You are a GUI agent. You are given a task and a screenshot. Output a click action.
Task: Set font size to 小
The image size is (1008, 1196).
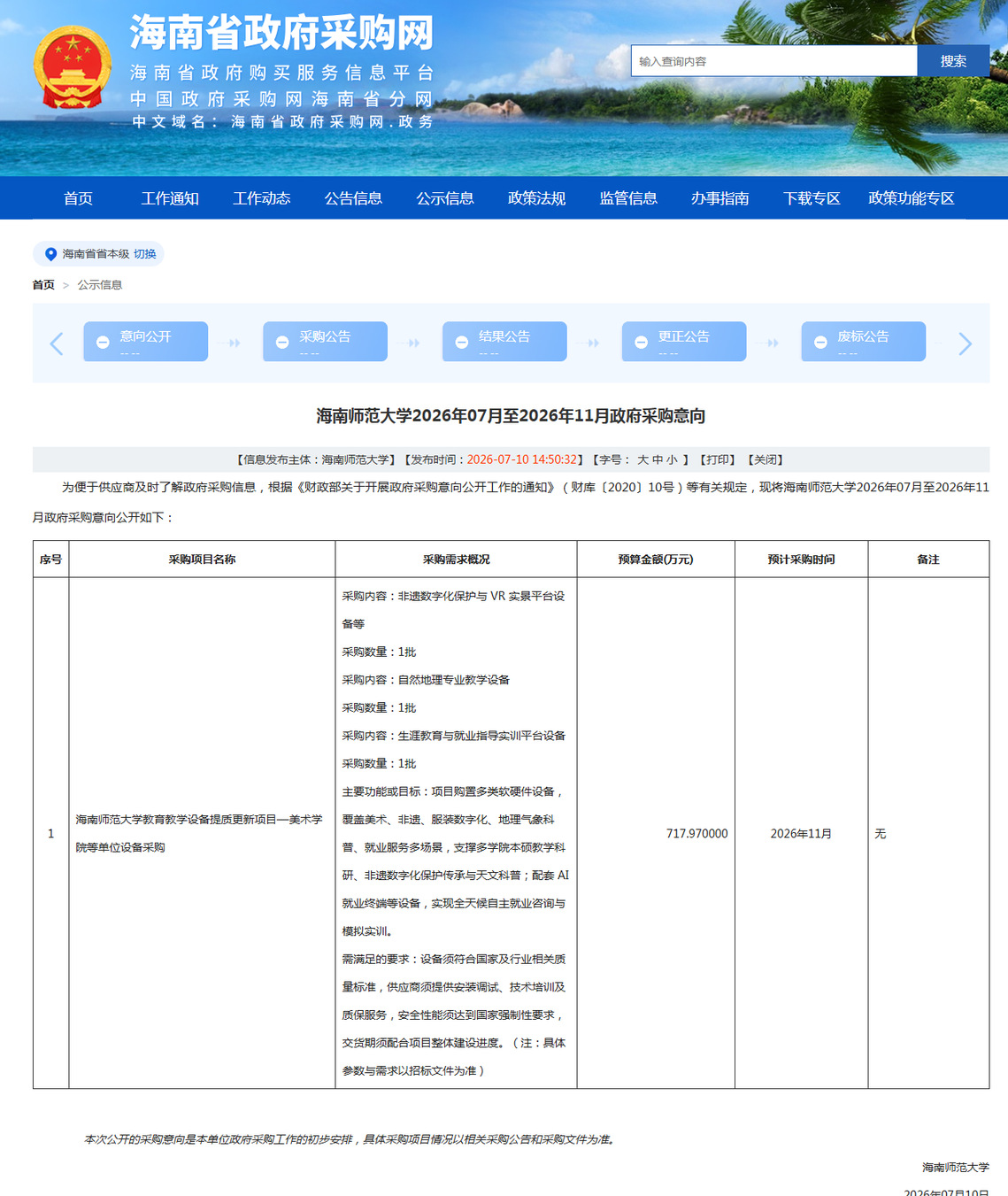(x=673, y=459)
